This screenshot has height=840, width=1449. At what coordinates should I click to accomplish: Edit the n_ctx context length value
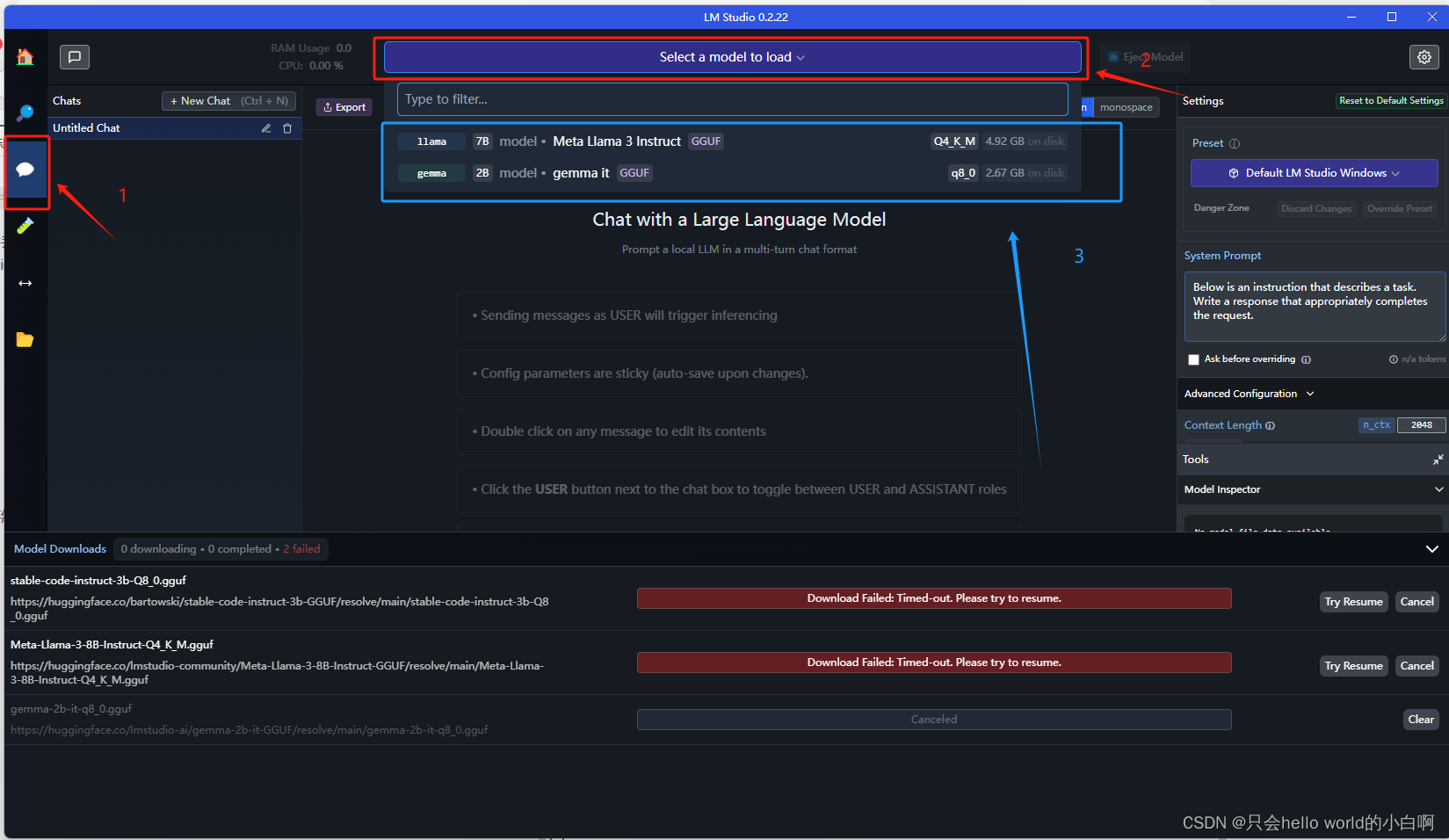(1421, 425)
